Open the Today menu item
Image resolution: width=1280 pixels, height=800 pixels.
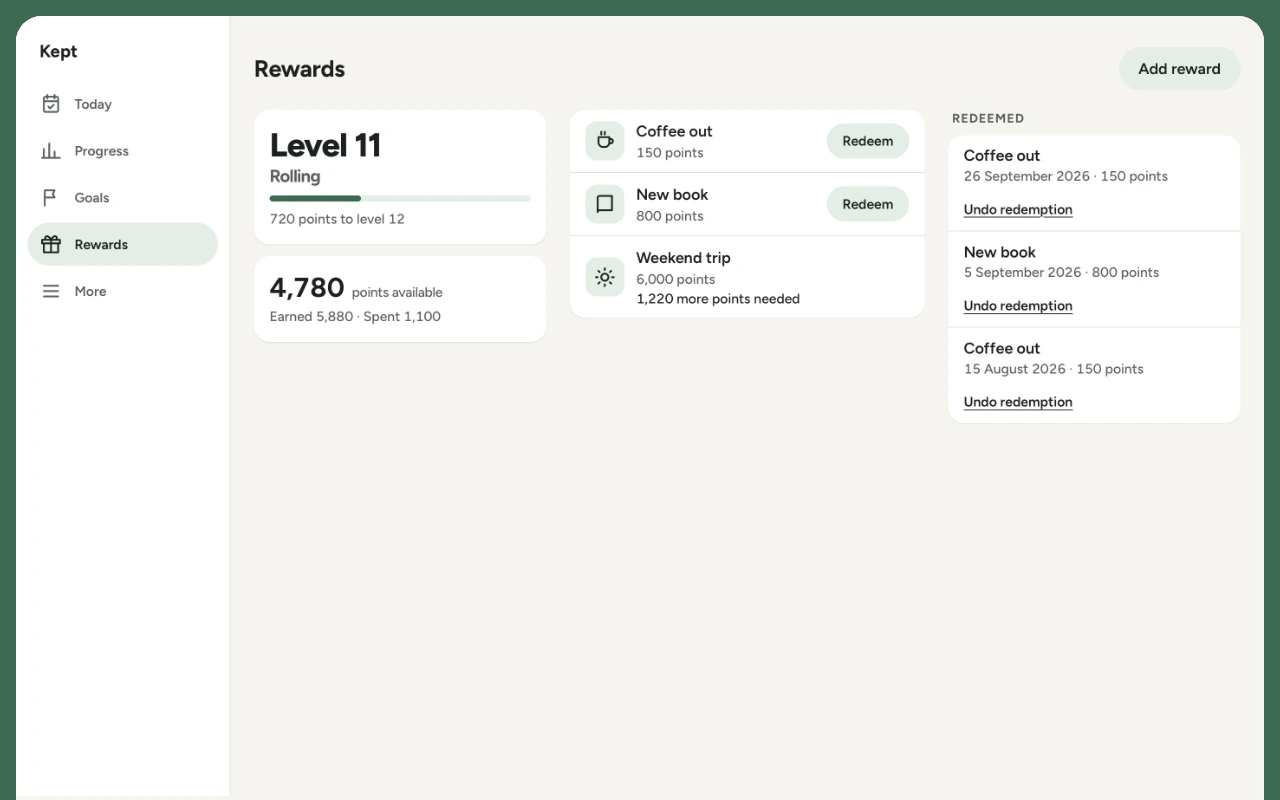tap(123, 104)
